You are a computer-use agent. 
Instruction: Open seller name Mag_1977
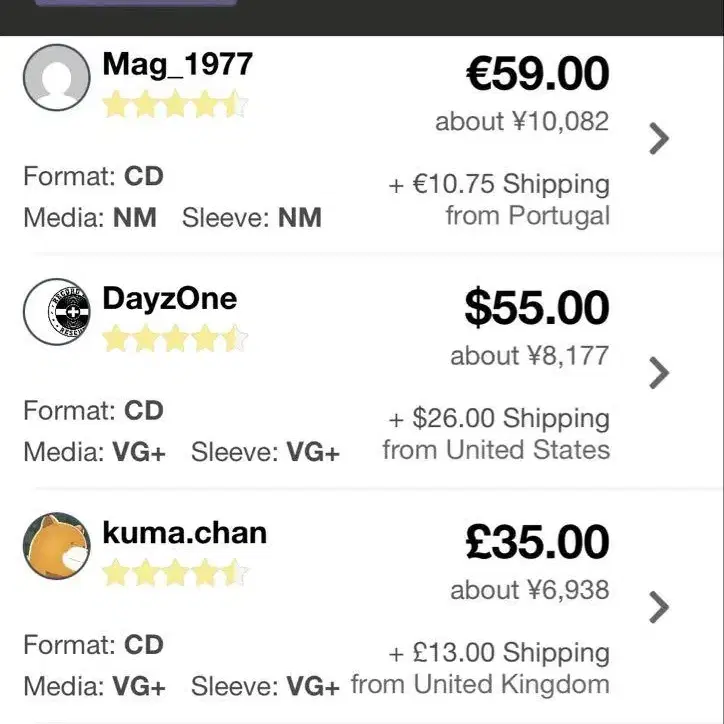pos(177,64)
